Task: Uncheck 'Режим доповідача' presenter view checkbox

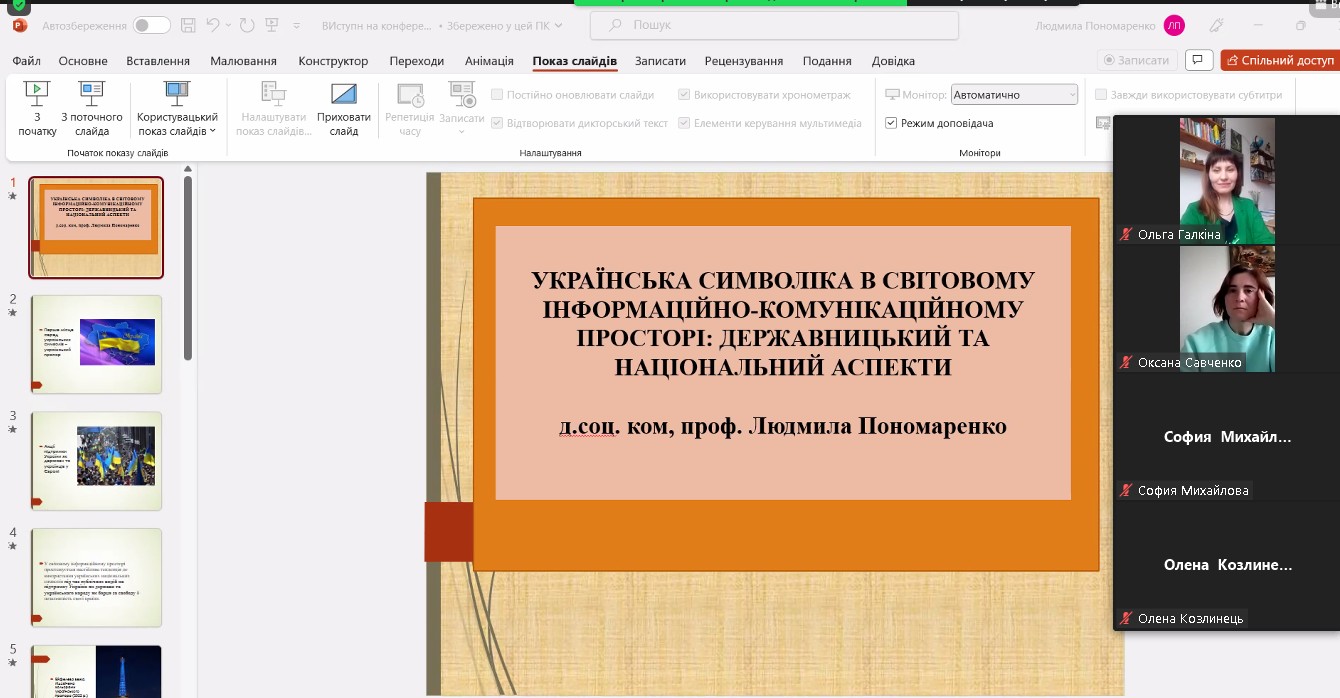Action: point(891,123)
